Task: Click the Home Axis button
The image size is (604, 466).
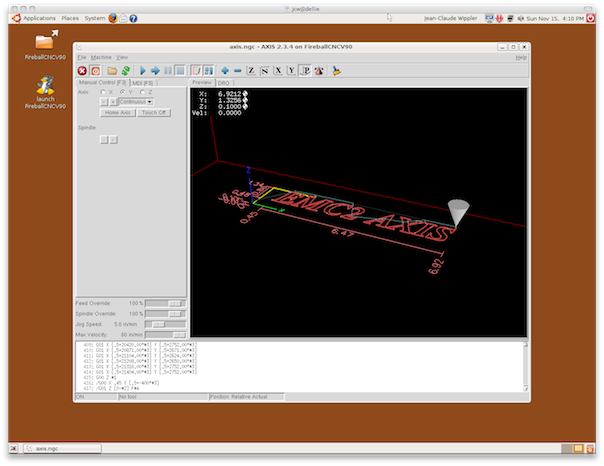Action: click(x=118, y=113)
